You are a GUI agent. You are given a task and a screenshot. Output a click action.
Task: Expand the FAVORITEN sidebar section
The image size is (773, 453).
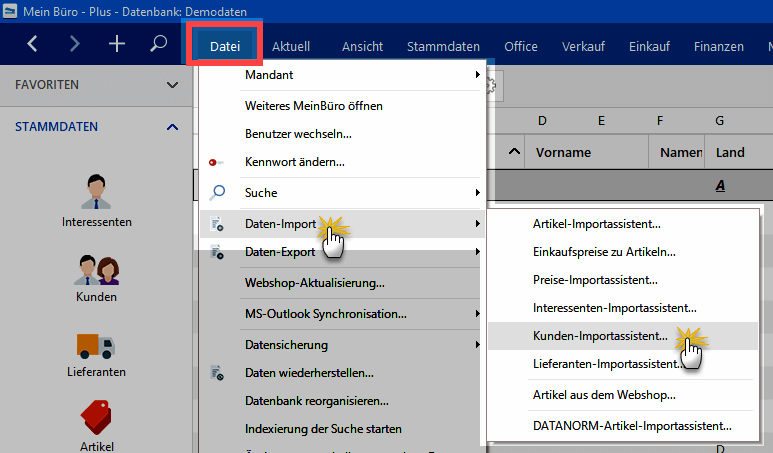click(x=172, y=85)
